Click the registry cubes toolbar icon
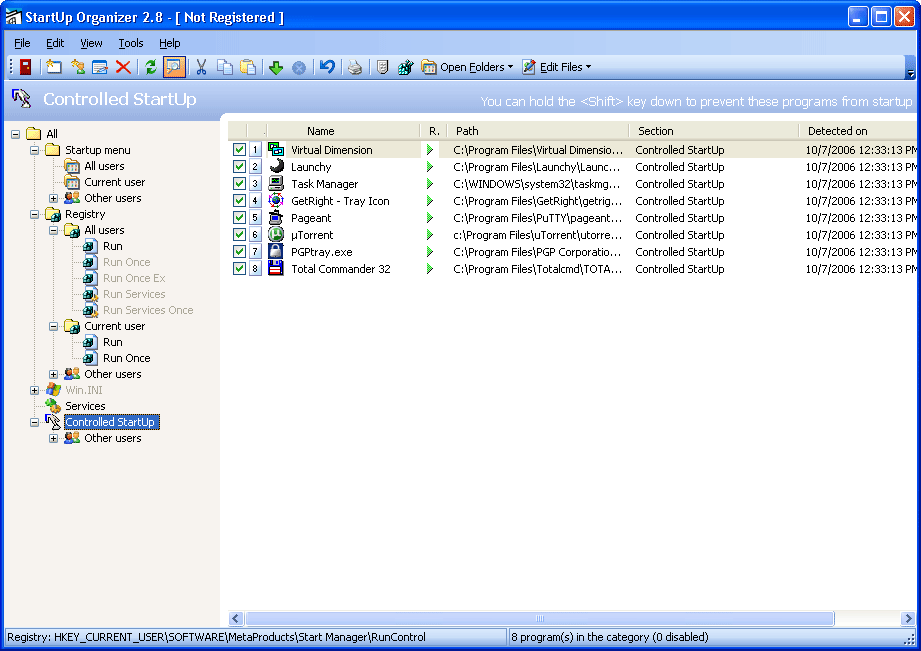 click(405, 67)
